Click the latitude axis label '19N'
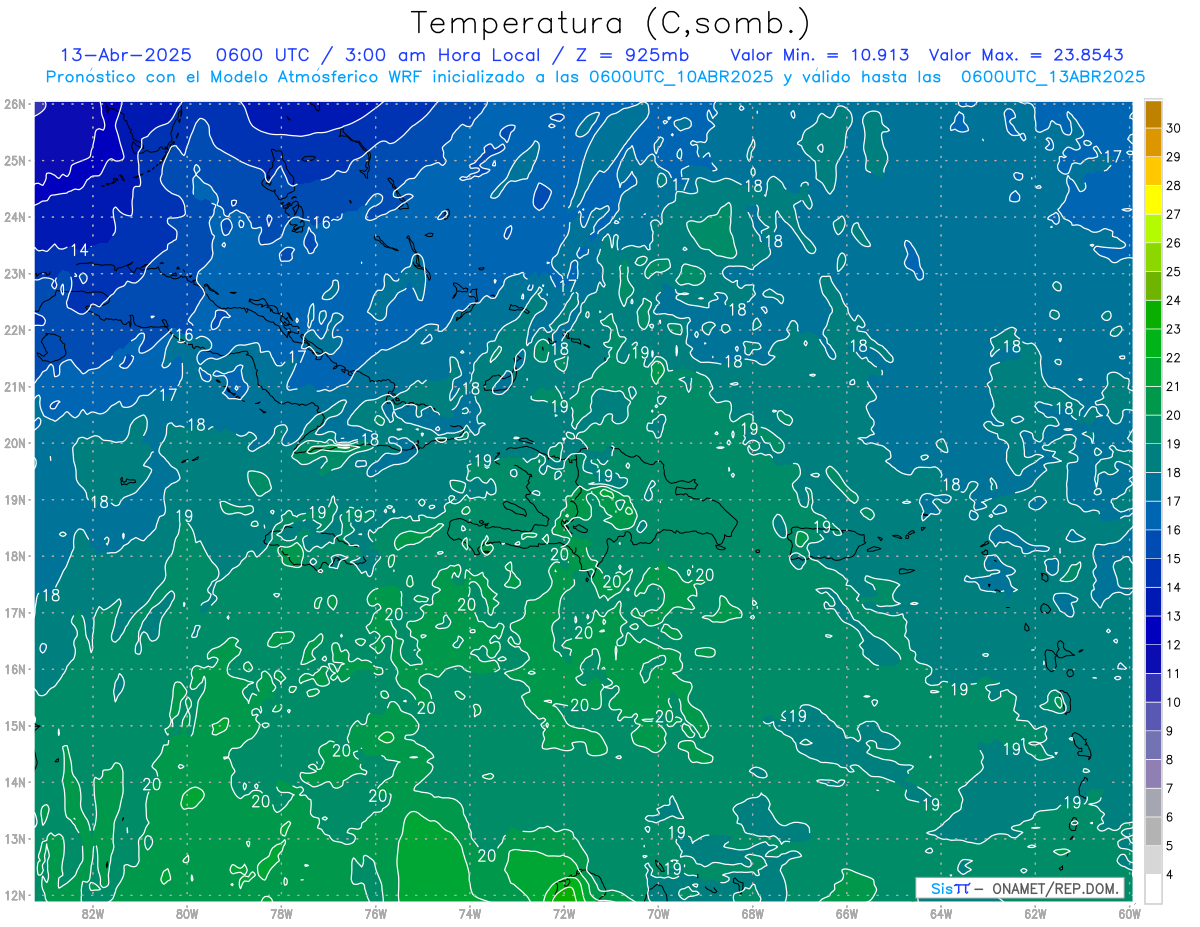1200x927 pixels. coord(15,500)
